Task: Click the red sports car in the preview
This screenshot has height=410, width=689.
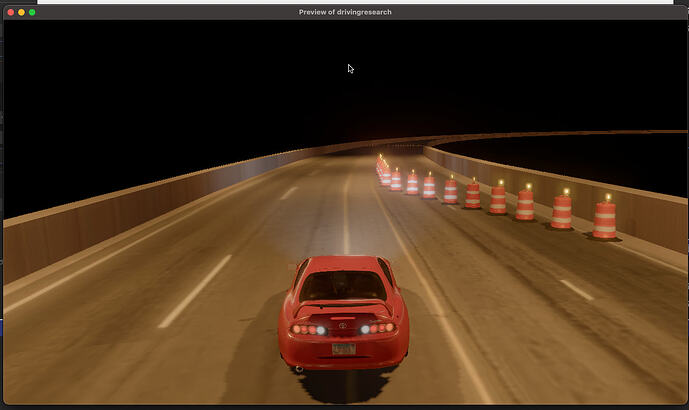Action: [343, 314]
